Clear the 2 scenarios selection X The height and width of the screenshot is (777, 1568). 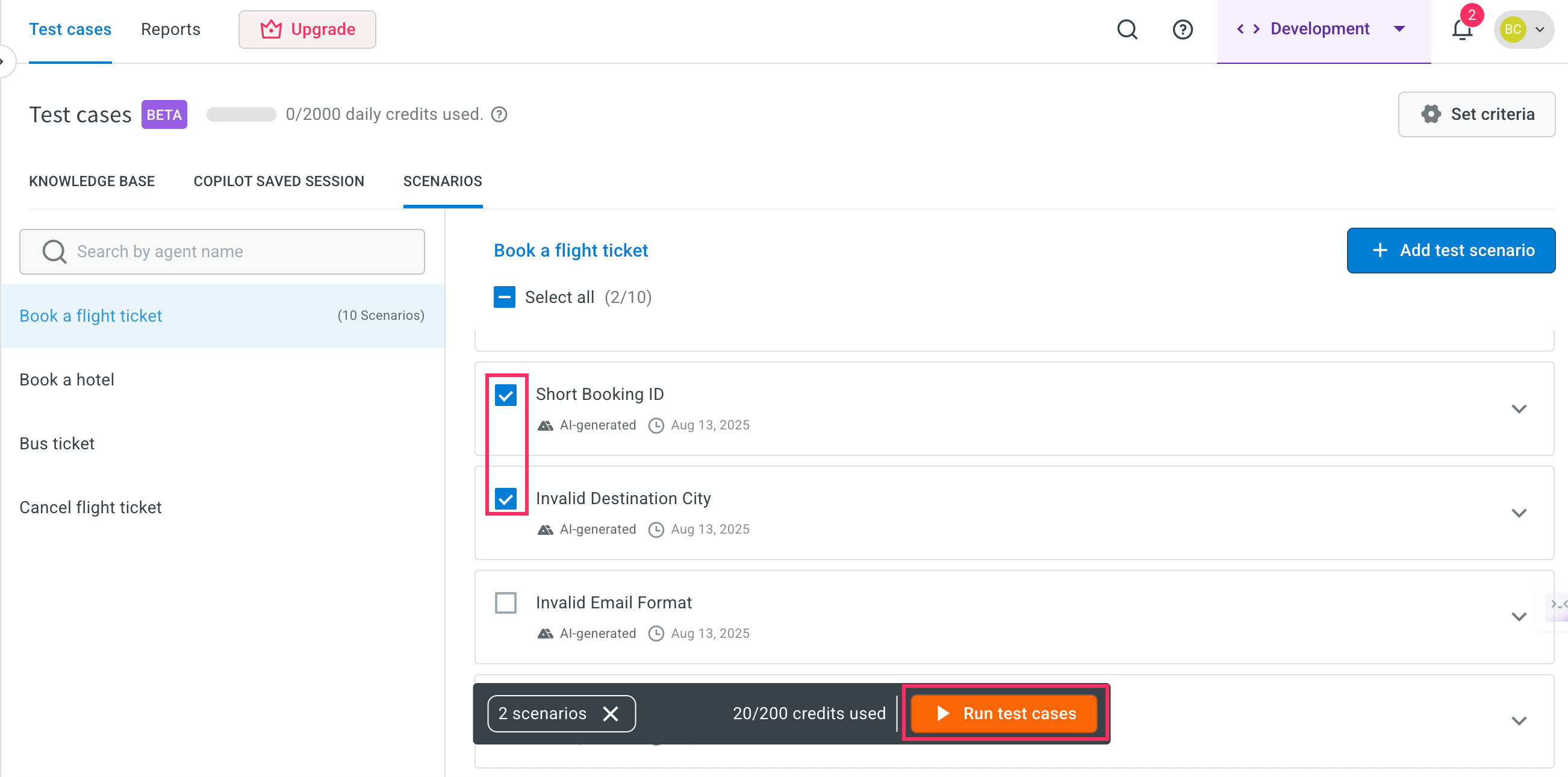pyautogui.click(x=611, y=714)
